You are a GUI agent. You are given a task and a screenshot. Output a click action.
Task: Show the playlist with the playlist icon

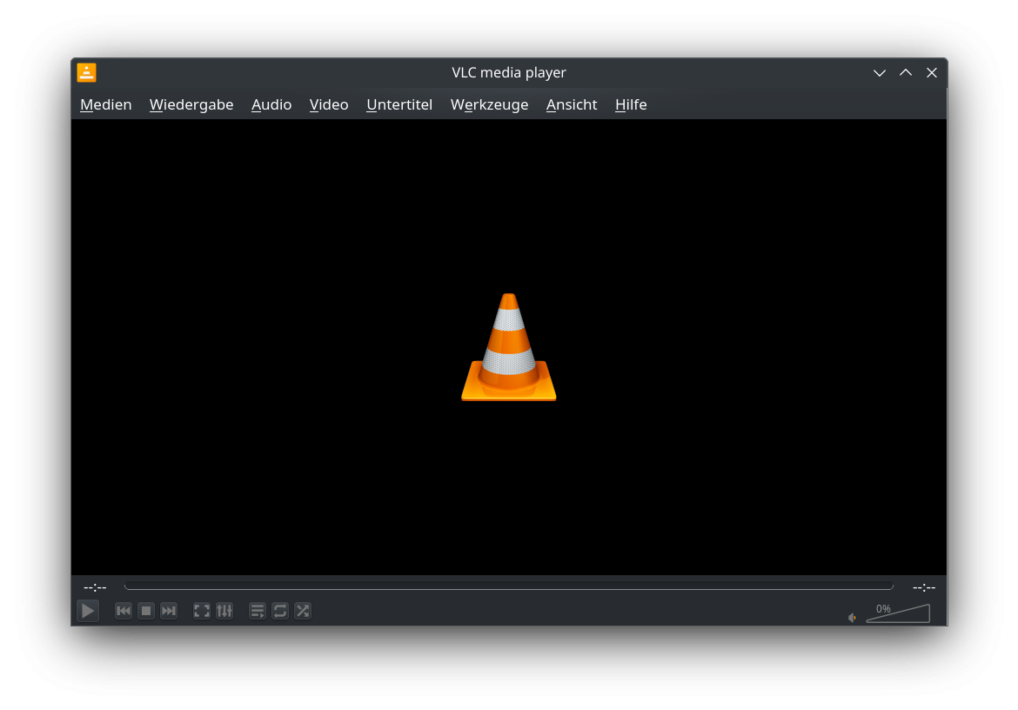[x=257, y=610]
